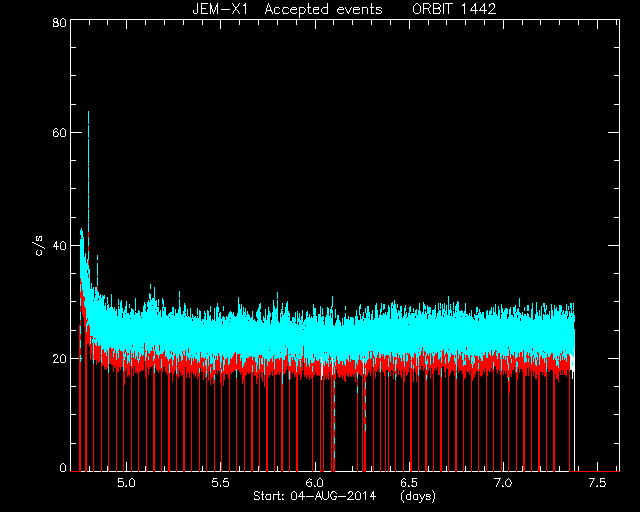Click the y-axis tick label 20
The image size is (640, 512).
[x=60, y=358]
